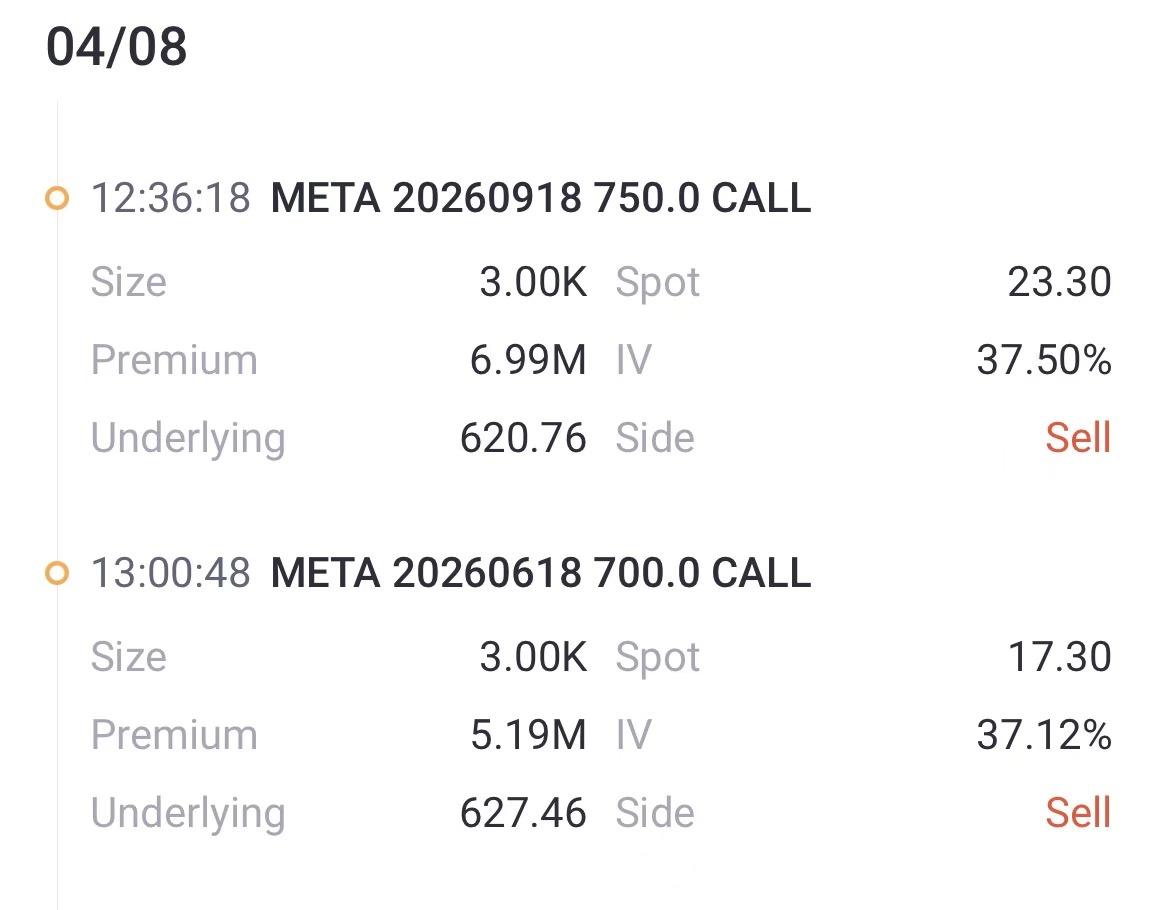Click the red Sell label on second trade
1170x910 pixels.
[1078, 812]
